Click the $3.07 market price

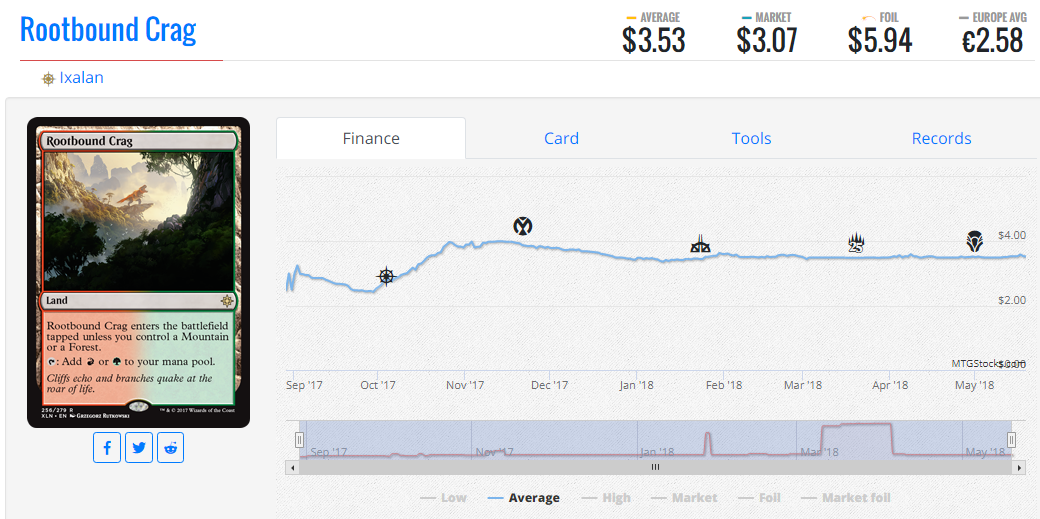click(x=767, y=40)
